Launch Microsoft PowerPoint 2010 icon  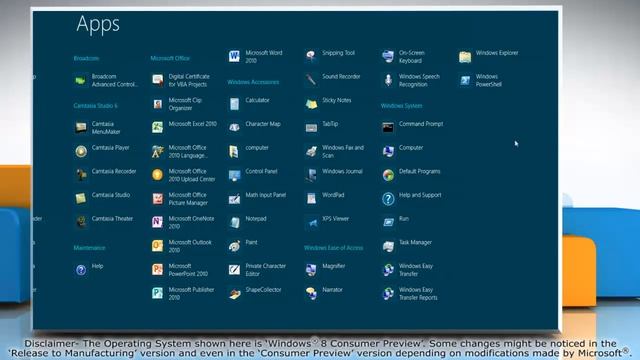click(158, 270)
